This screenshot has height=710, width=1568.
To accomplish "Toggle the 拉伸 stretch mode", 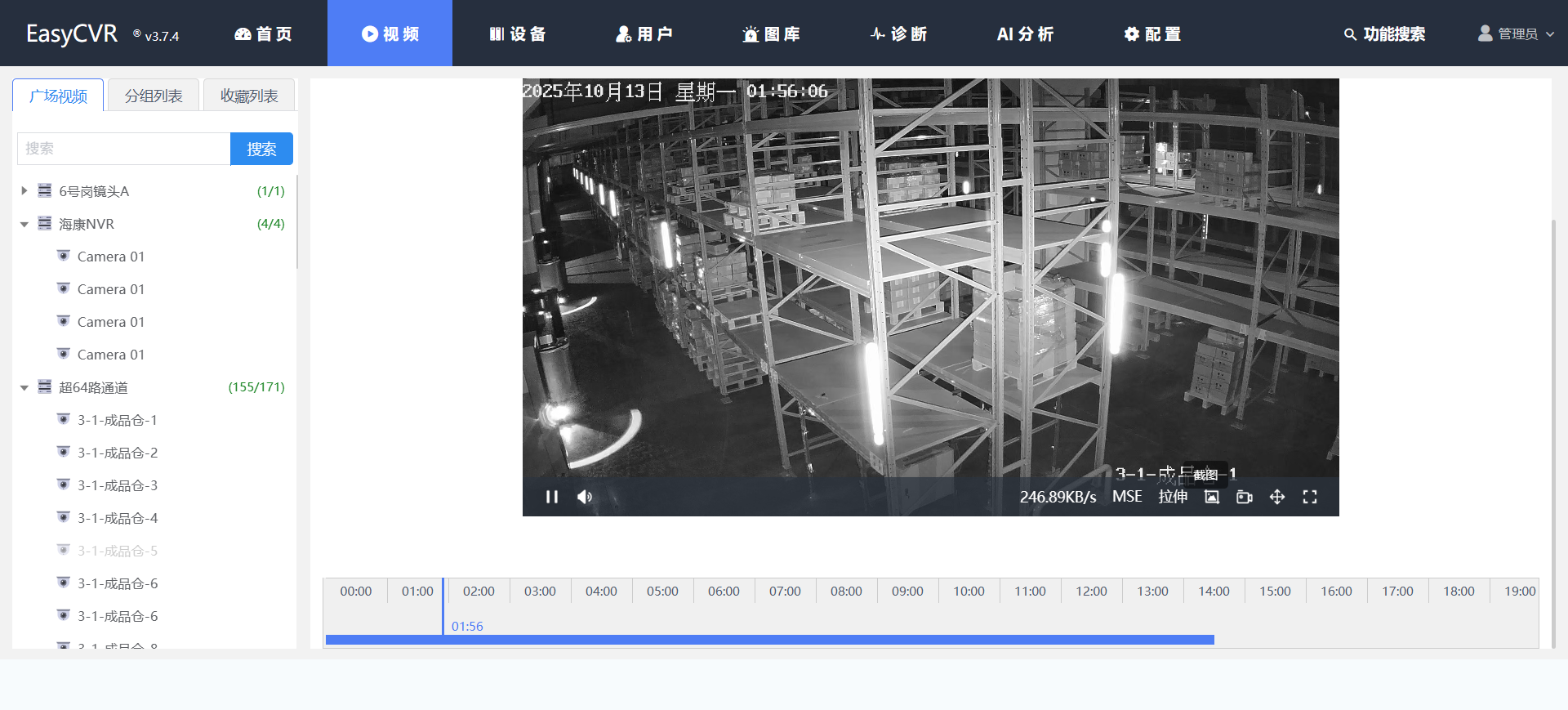I will point(1173,497).
